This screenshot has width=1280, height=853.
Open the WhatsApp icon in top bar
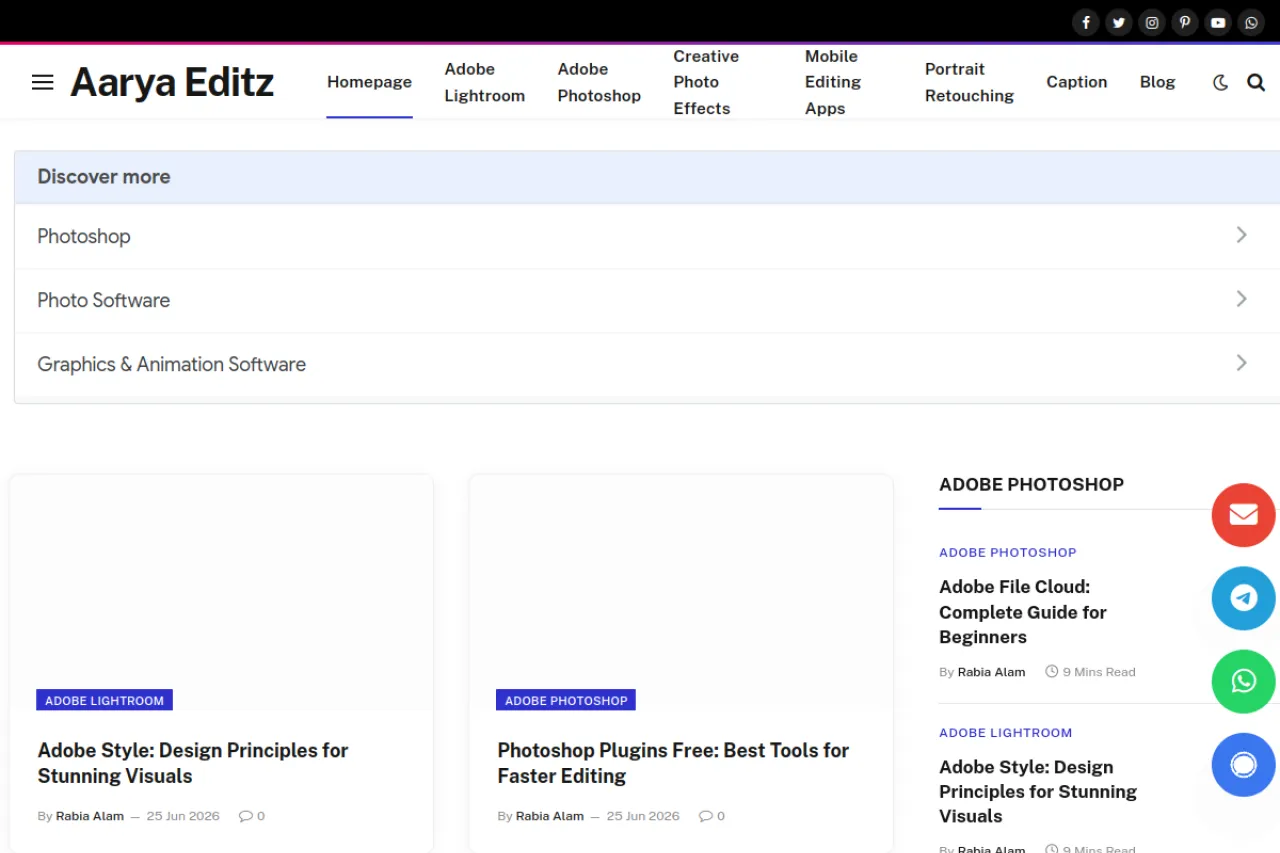click(x=1251, y=23)
